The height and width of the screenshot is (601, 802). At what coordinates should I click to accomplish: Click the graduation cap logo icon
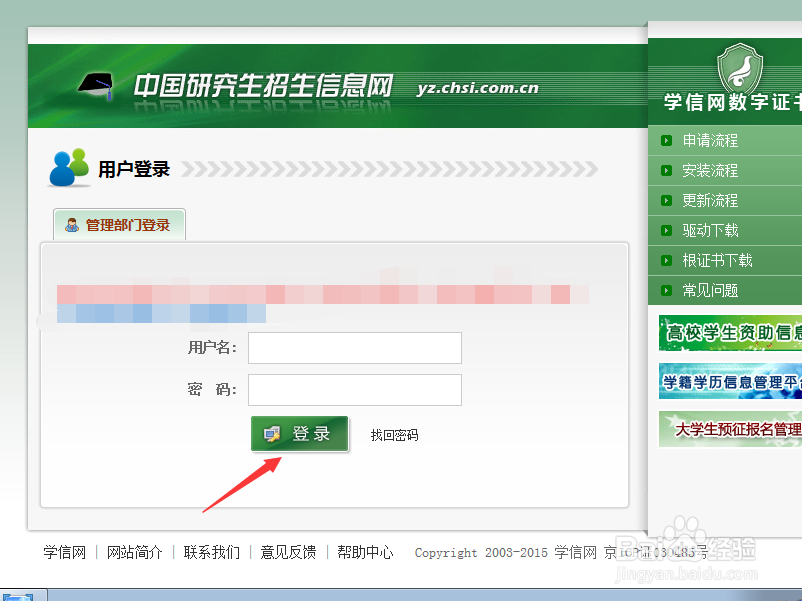pos(96,86)
